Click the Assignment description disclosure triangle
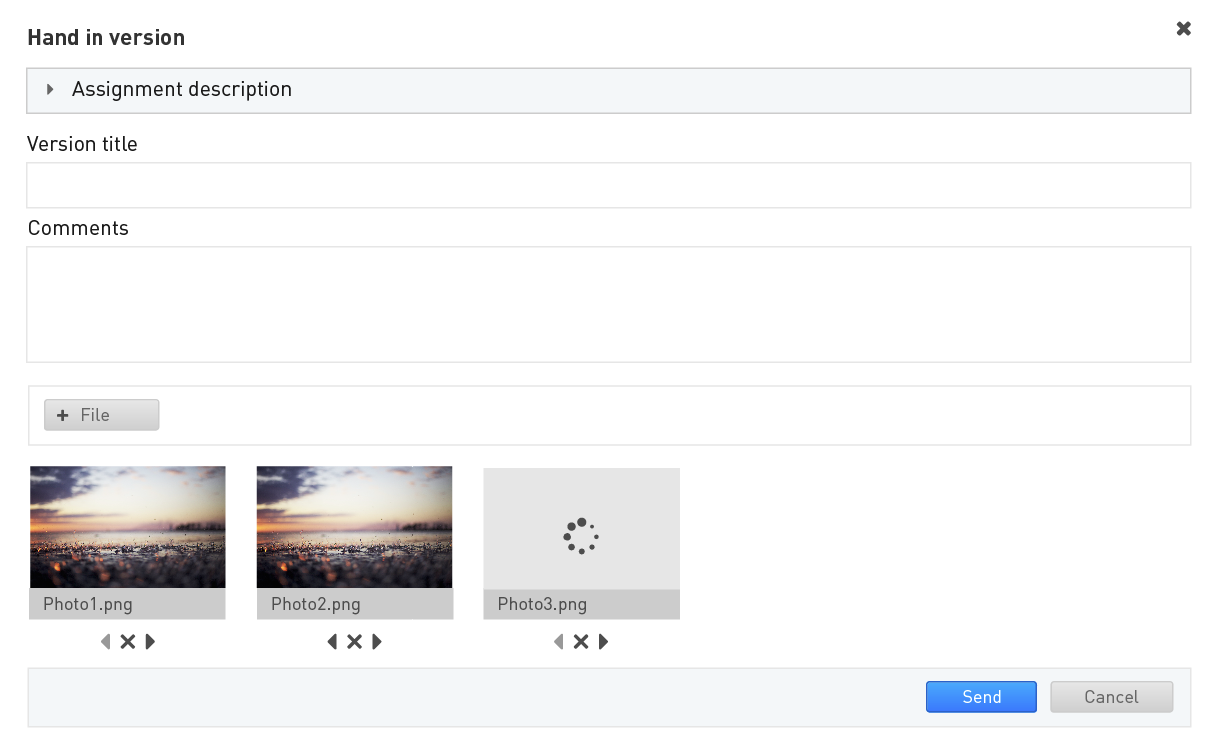This screenshot has width=1222, height=749. pos(50,90)
